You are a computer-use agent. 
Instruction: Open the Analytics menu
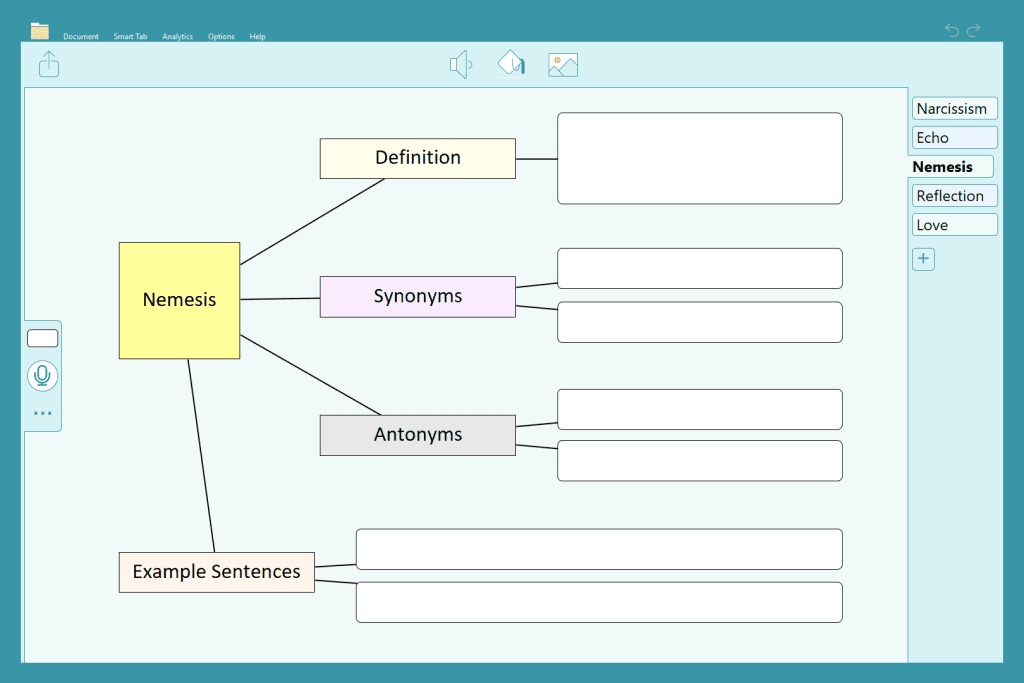(x=178, y=37)
